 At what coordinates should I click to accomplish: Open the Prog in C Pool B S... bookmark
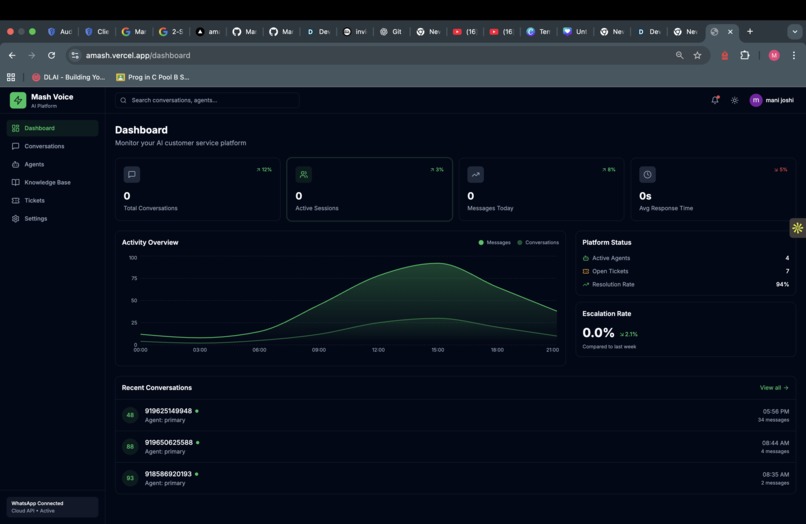click(153, 77)
